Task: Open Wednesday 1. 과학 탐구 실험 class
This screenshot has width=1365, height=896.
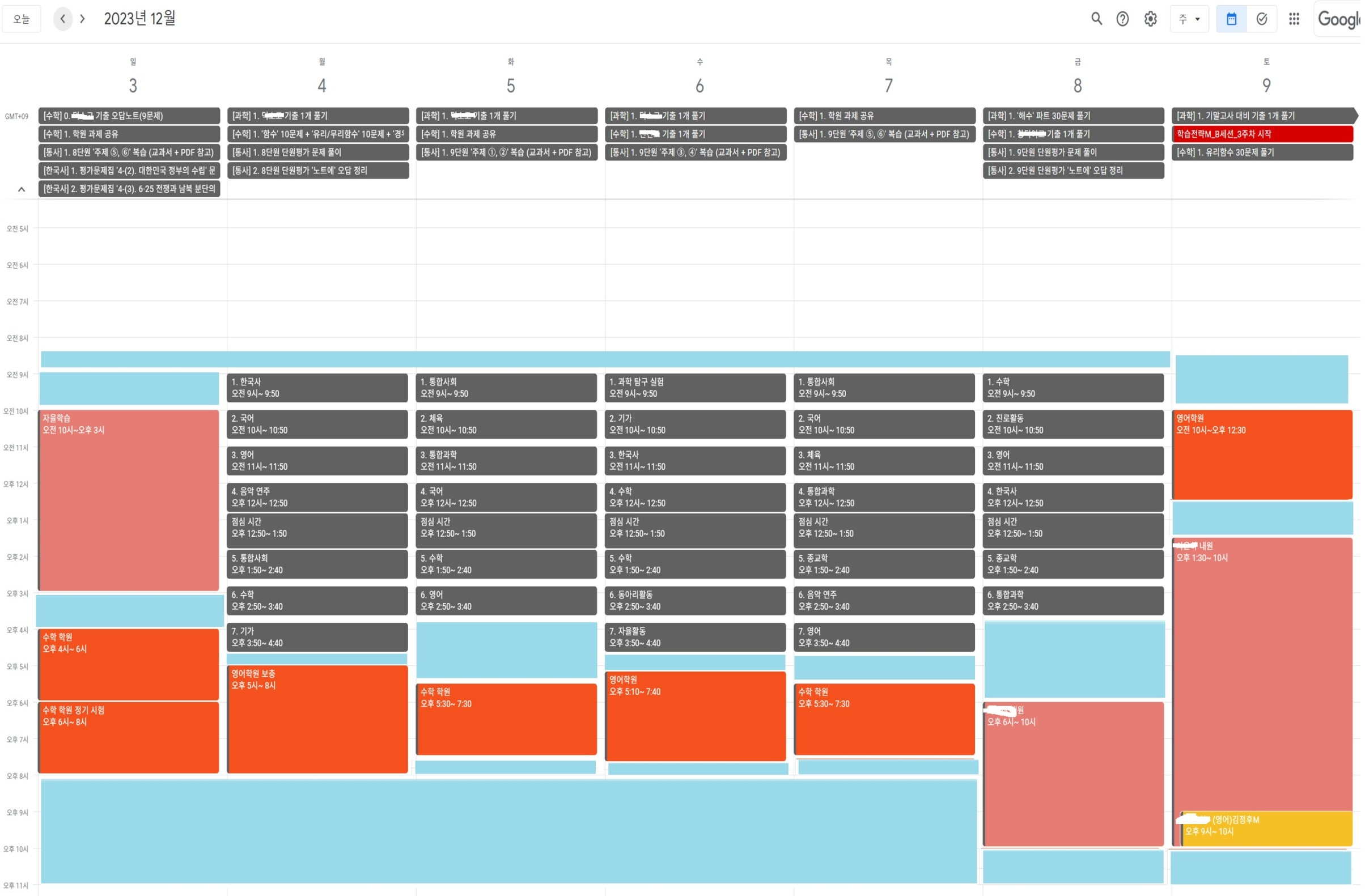Action: 697,388
